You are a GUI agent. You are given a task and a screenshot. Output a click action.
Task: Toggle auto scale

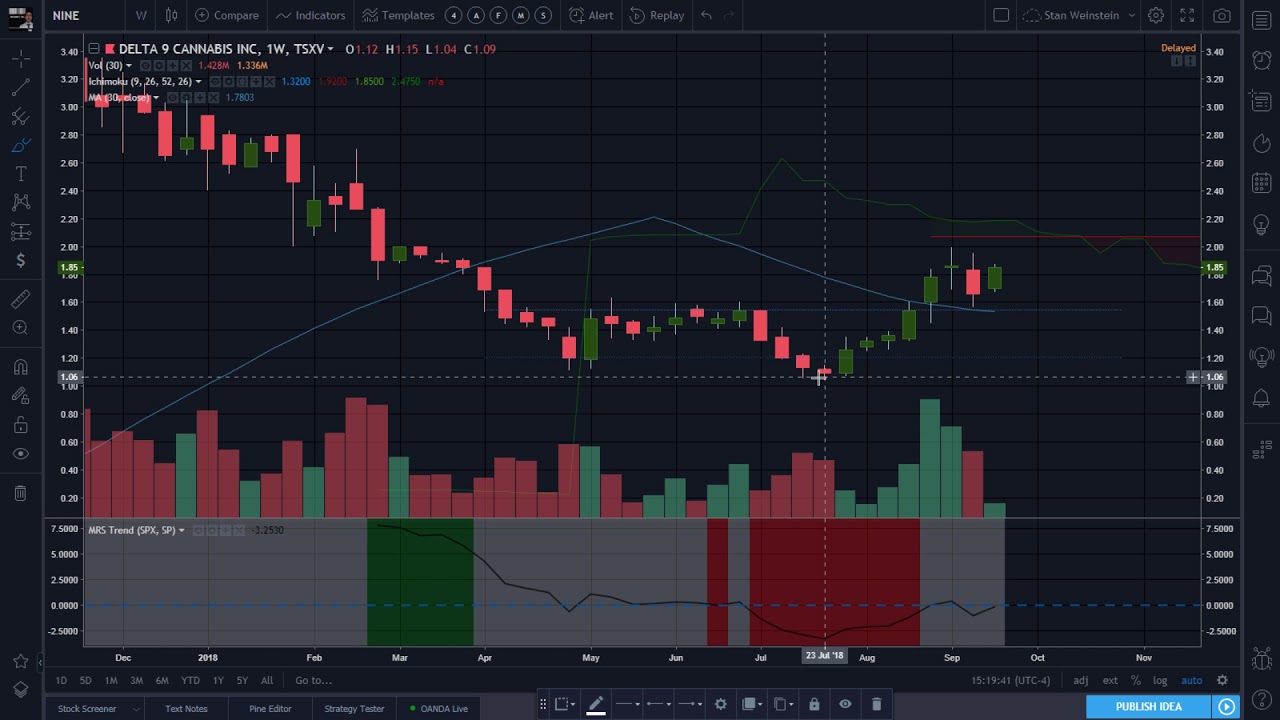[x=1191, y=681]
